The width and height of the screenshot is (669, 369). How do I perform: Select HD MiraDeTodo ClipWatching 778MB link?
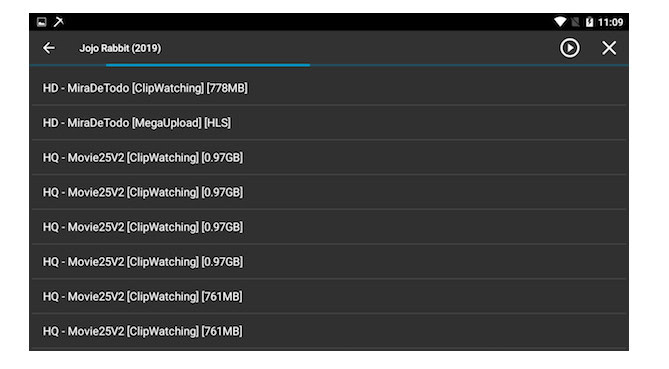(329, 88)
